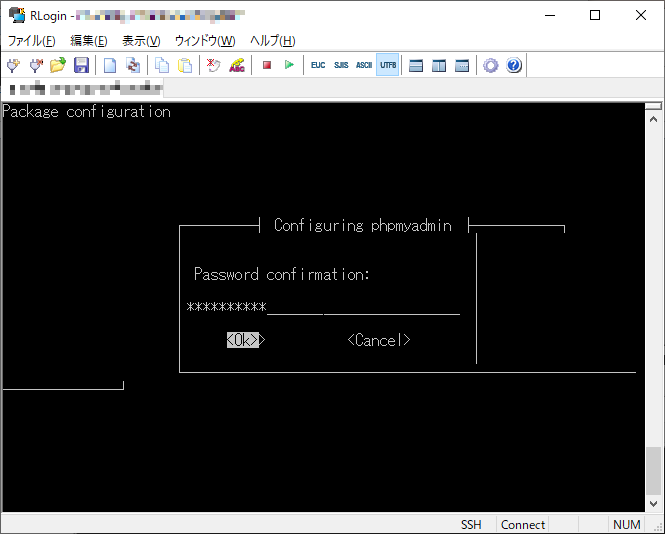Click the vertical scrollbar thumb
Screen dimensions: 665x534
(654, 471)
